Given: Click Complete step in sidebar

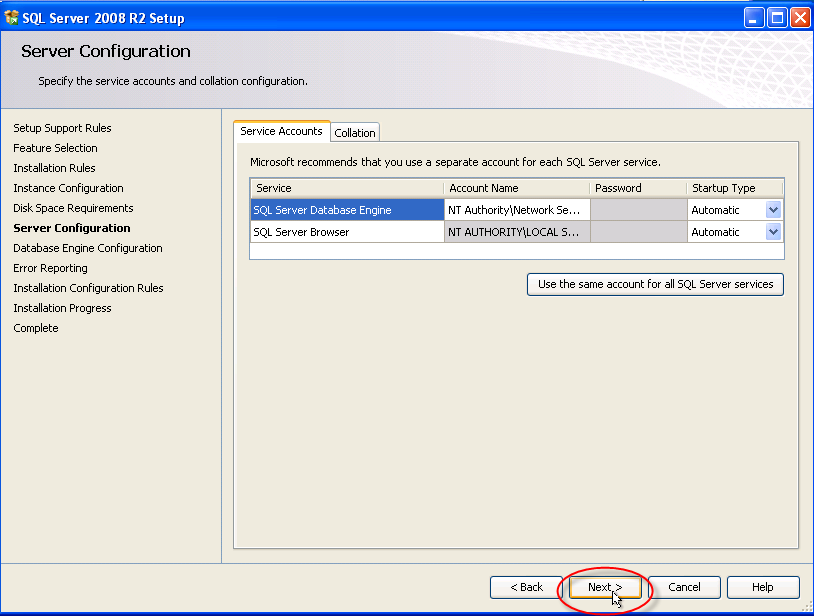Looking at the screenshot, I should coord(36,328).
